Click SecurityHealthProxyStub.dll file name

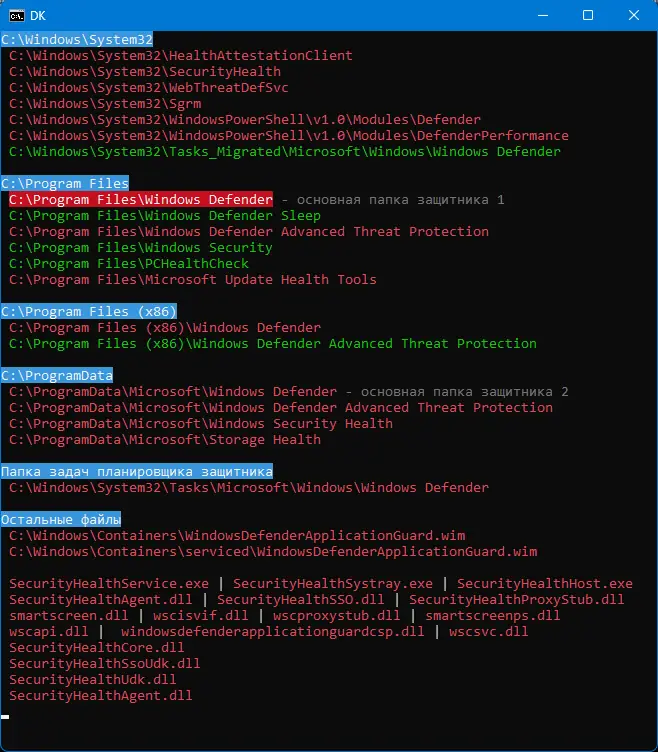[517, 599]
